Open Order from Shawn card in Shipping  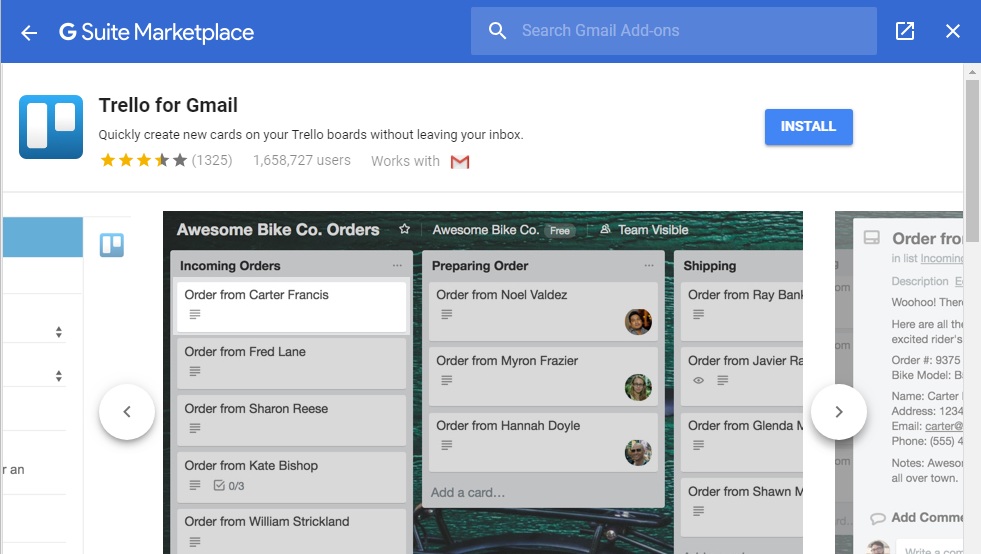742,507
